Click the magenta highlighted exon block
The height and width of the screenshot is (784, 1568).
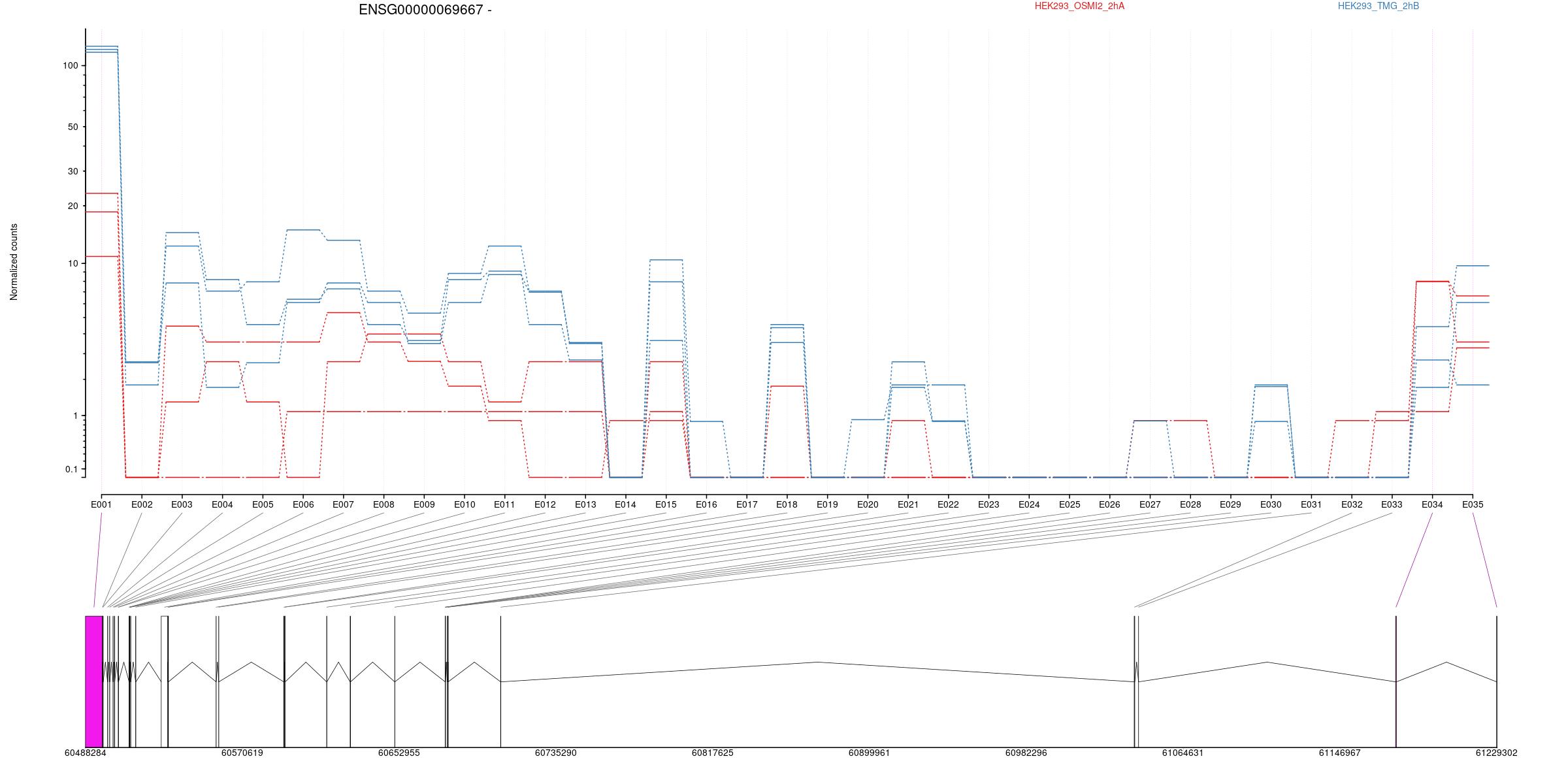94,681
